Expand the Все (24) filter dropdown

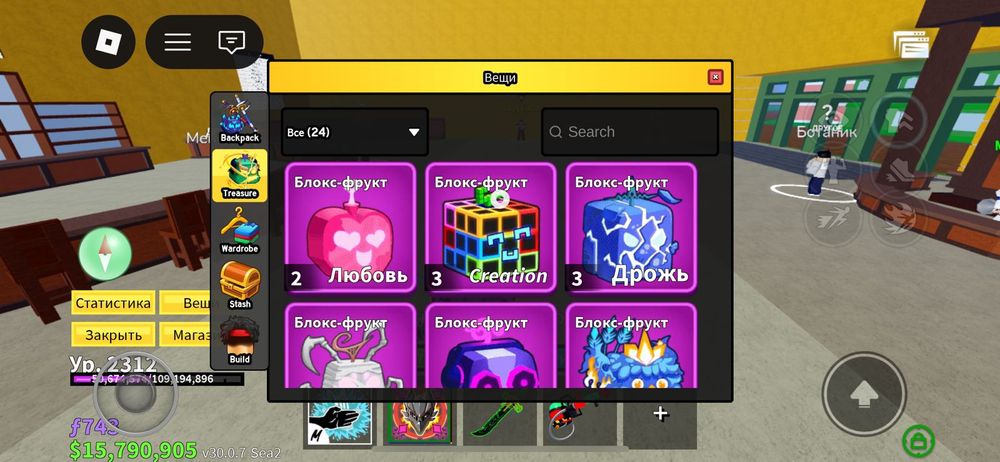pyautogui.click(x=355, y=132)
